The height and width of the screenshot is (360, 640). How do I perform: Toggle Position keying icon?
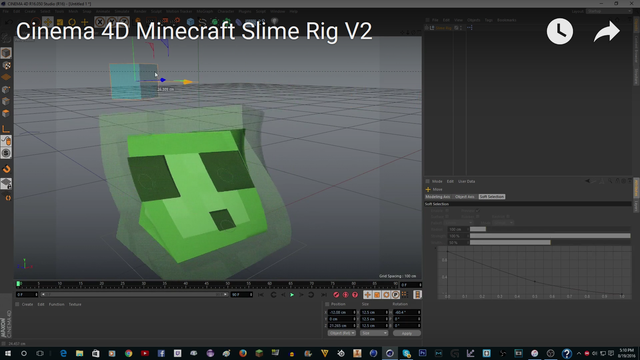click(x=367, y=295)
